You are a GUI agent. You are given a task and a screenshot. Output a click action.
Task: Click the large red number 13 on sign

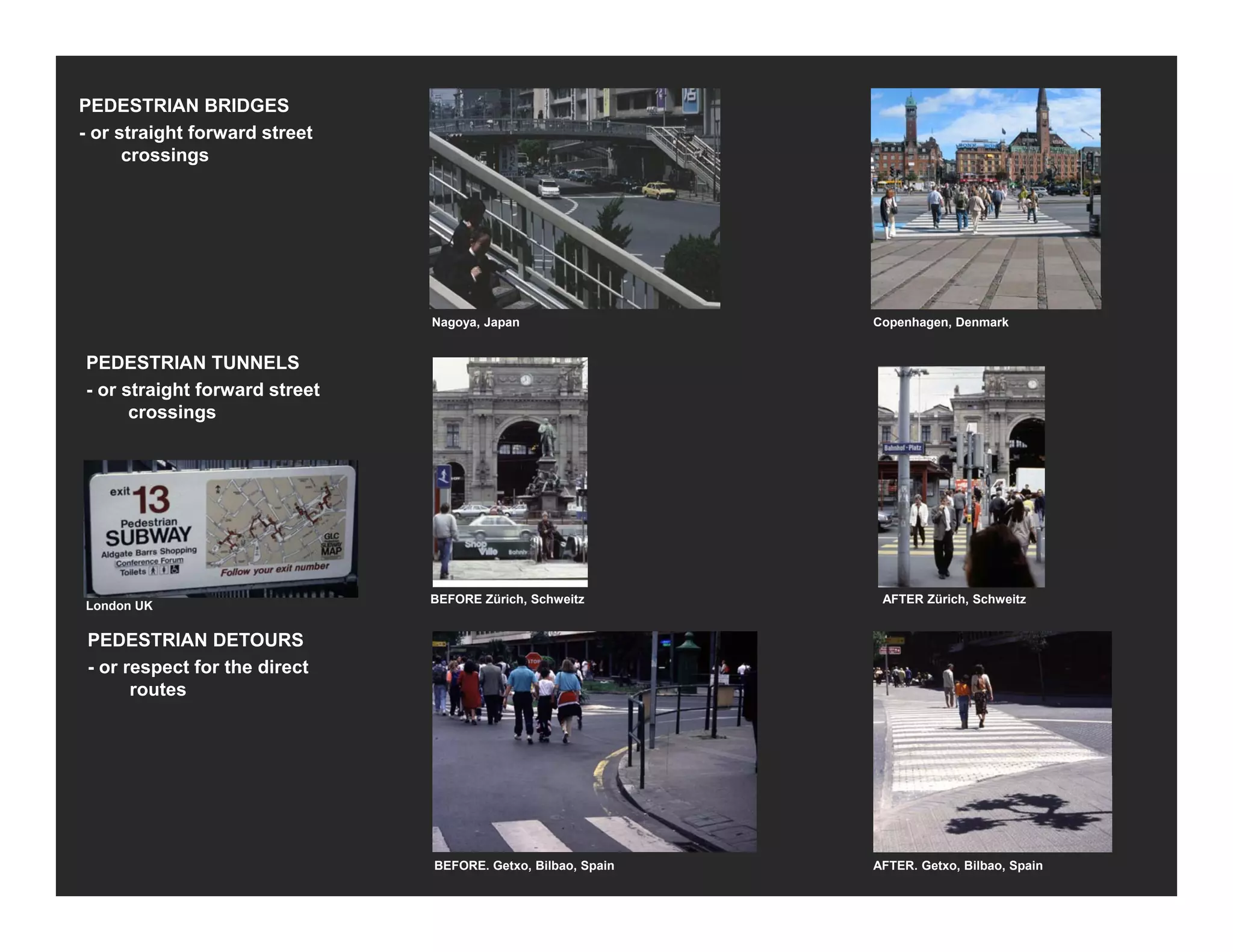tap(151, 500)
